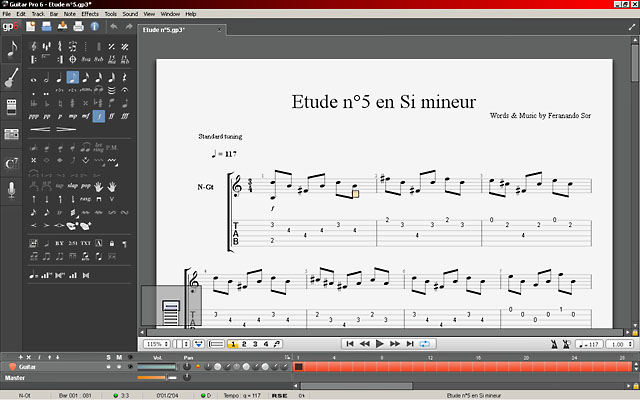Image resolution: width=640 pixels, height=400 pixels.
Task: Jump to the last bar
Action: pyautogui.click(x=410, y=344)
